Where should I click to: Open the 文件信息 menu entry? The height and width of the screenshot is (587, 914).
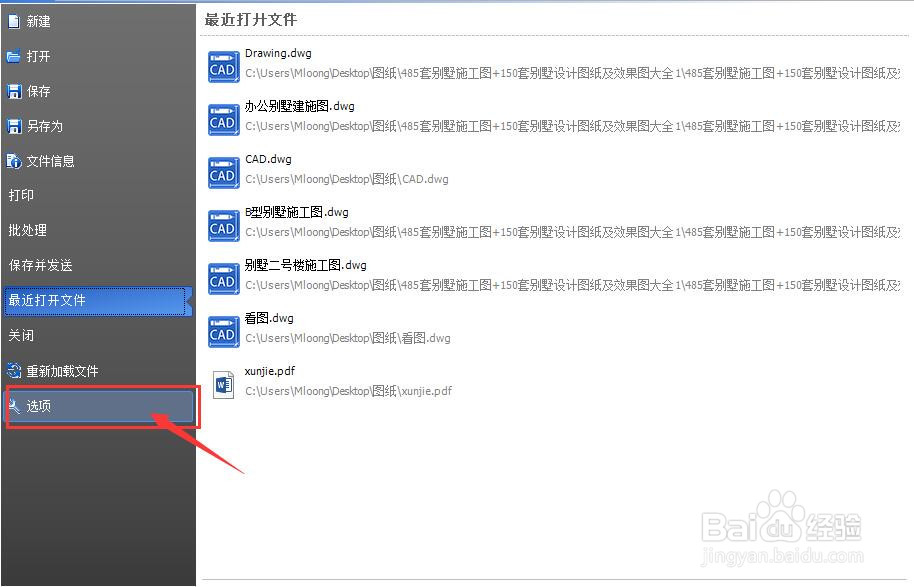click(x=98, y=161)
